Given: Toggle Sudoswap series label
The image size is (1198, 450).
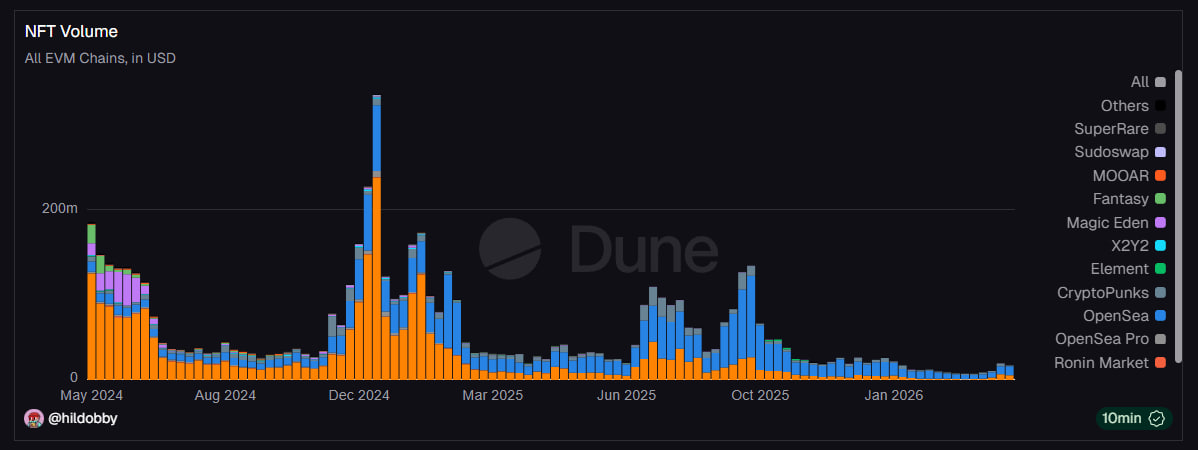Looking at the screenshot, I should (1111, 152).
